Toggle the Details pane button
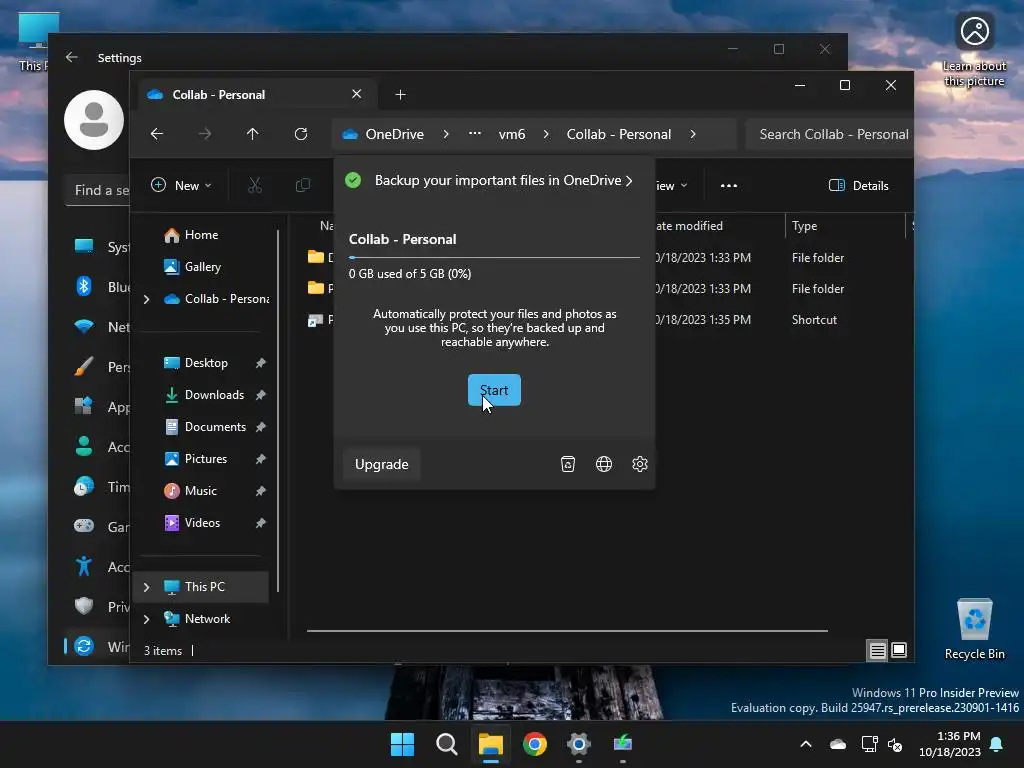 (x=858, y=185)
